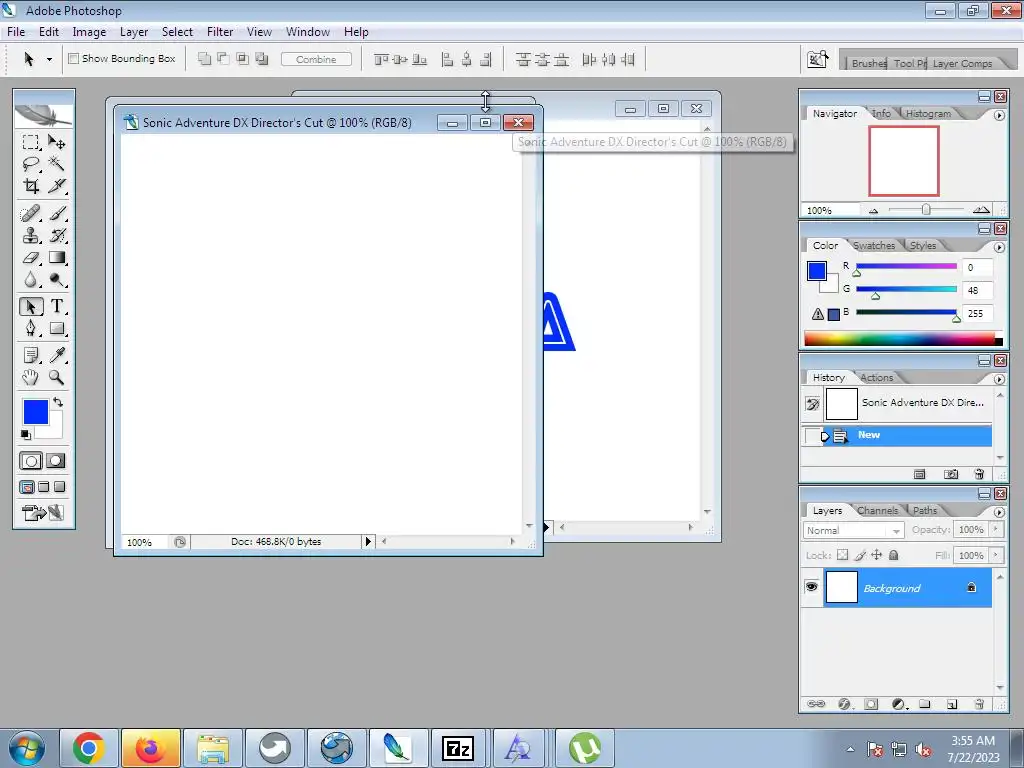Open the Navigator panel menu arrow
The height and width of the screenshot is (768, 1024).
[x=999, y=115]
